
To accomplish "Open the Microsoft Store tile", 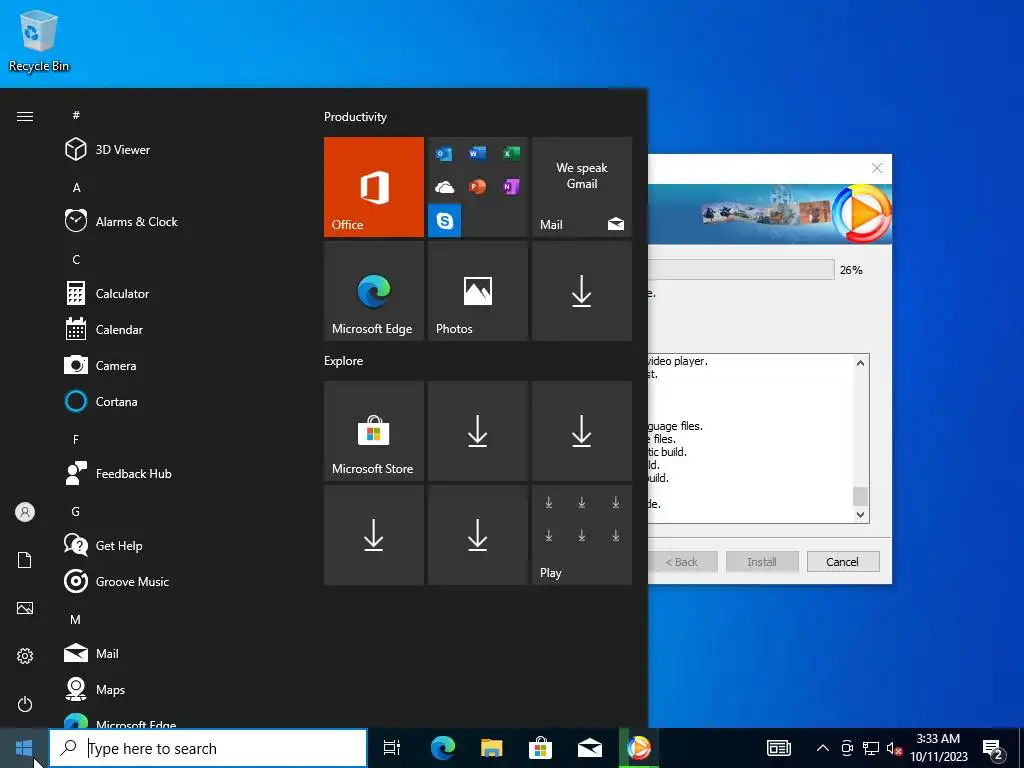I will [374, 431].
